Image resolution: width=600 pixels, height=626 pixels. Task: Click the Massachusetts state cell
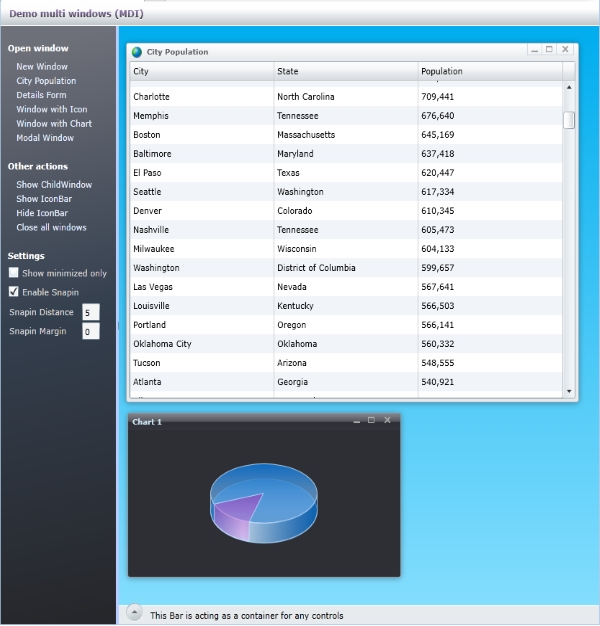[346, 135]
